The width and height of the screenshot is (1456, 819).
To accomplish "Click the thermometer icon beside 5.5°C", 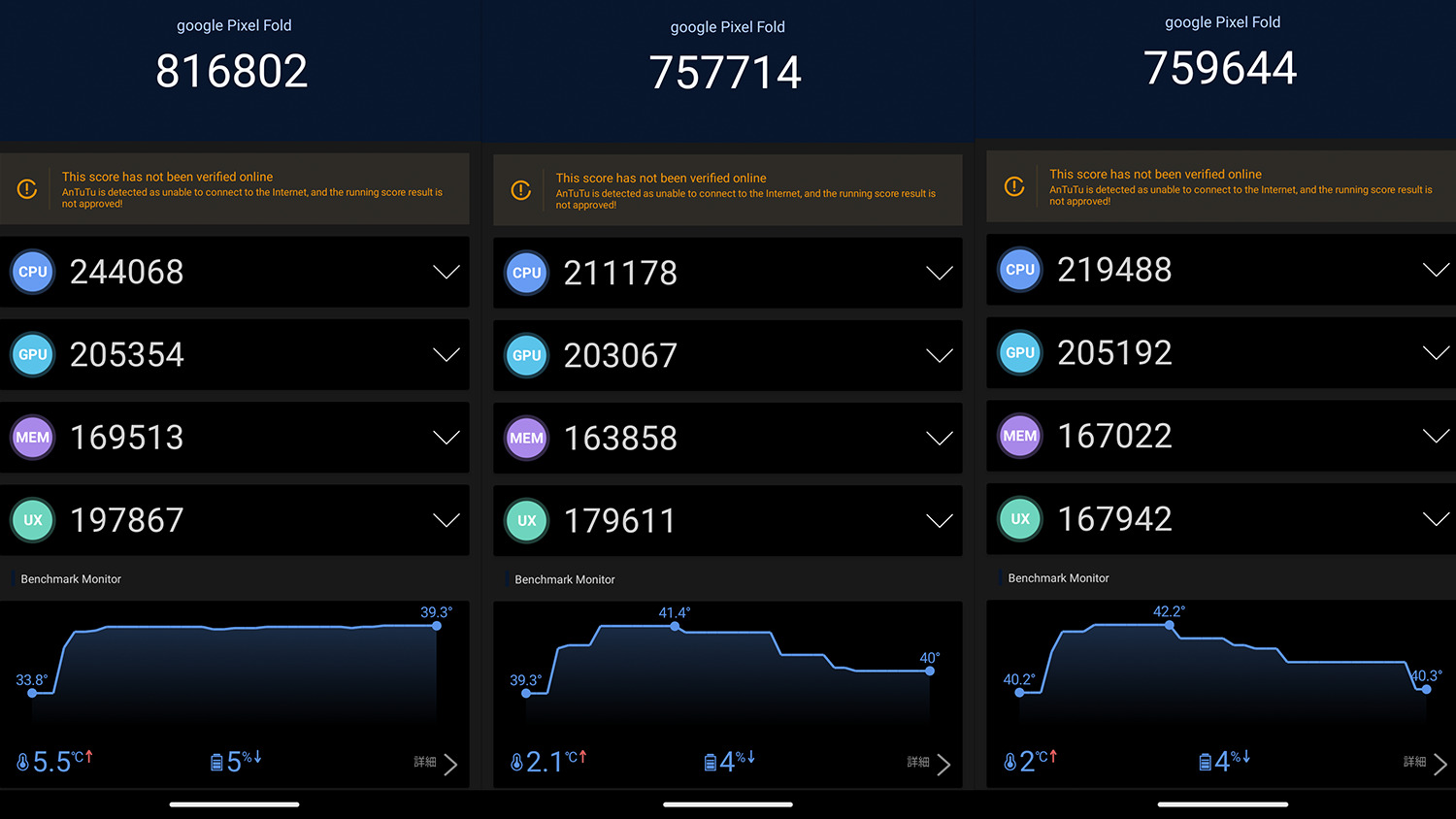I will point(22,763).
